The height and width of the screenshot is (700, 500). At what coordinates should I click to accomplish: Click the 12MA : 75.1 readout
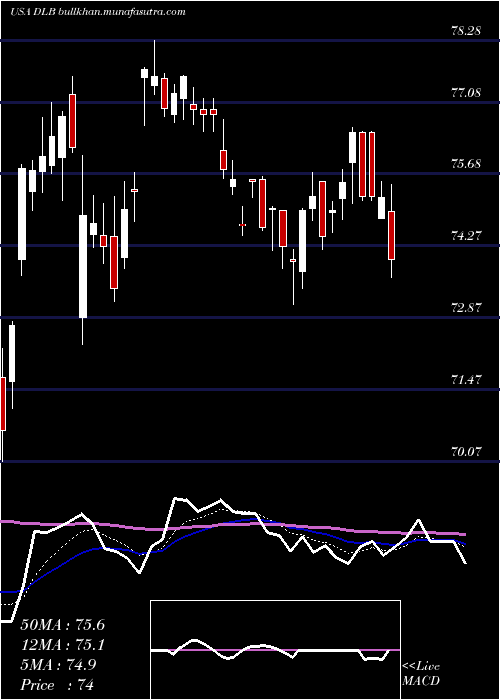pos(63,645)
